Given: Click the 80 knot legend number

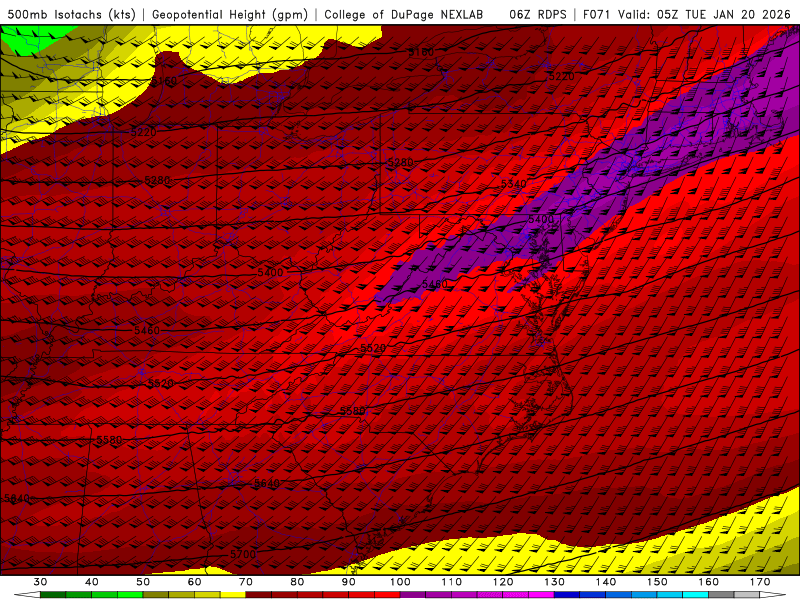Looking at the screenshot, I should click(x=297, y=582).
